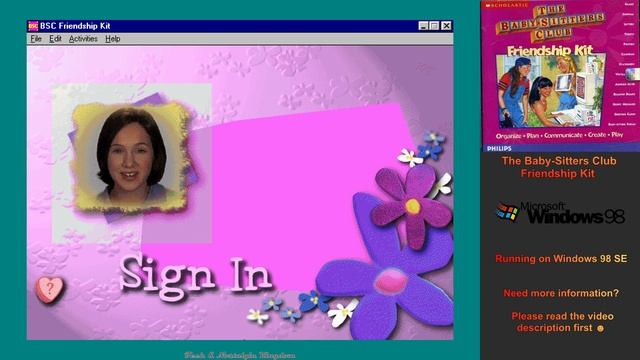Viewport: 640px width, 360px height.
Task: Click 'Need more information?' text
Action: (x=561, y=293)
